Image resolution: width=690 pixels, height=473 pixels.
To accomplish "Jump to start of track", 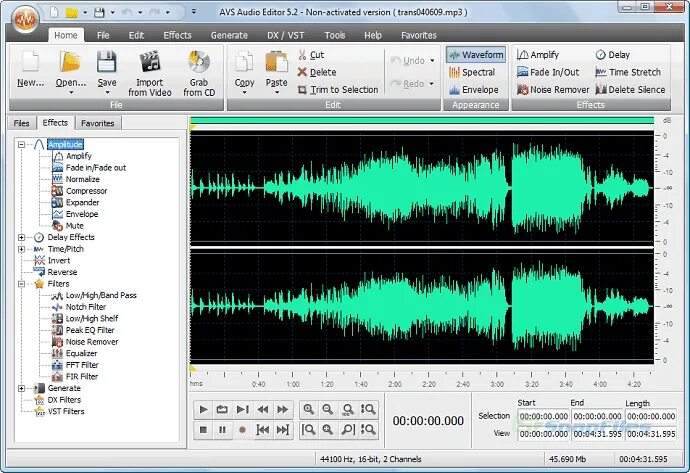I will (x=263, y=430).
